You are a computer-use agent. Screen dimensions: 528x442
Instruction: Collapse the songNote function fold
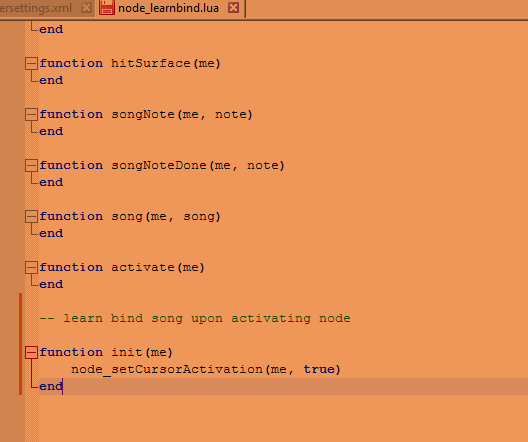pos(31,114)
